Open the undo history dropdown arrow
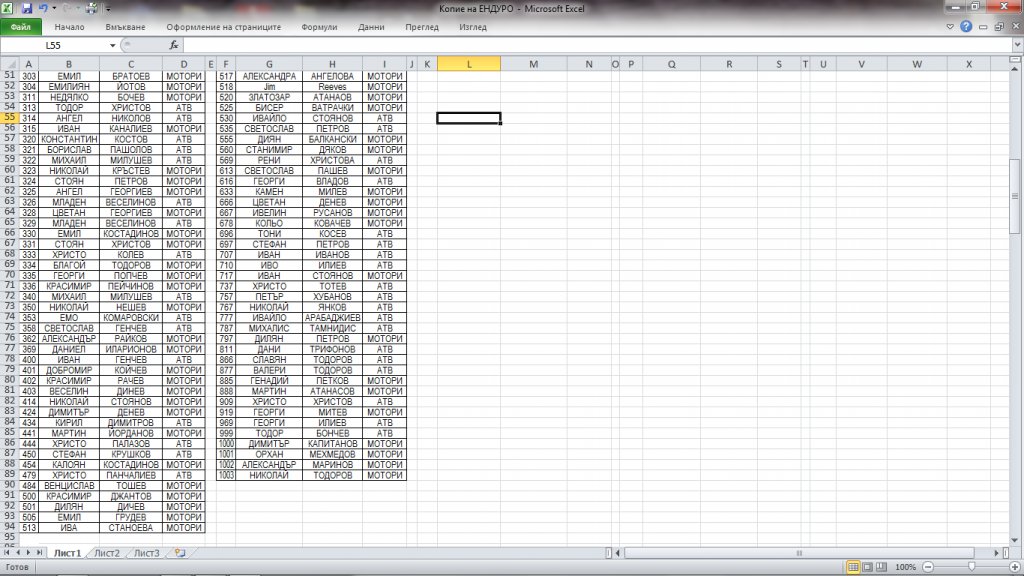The width and height of the screenshot is (1024, 576). click(54, 8)
